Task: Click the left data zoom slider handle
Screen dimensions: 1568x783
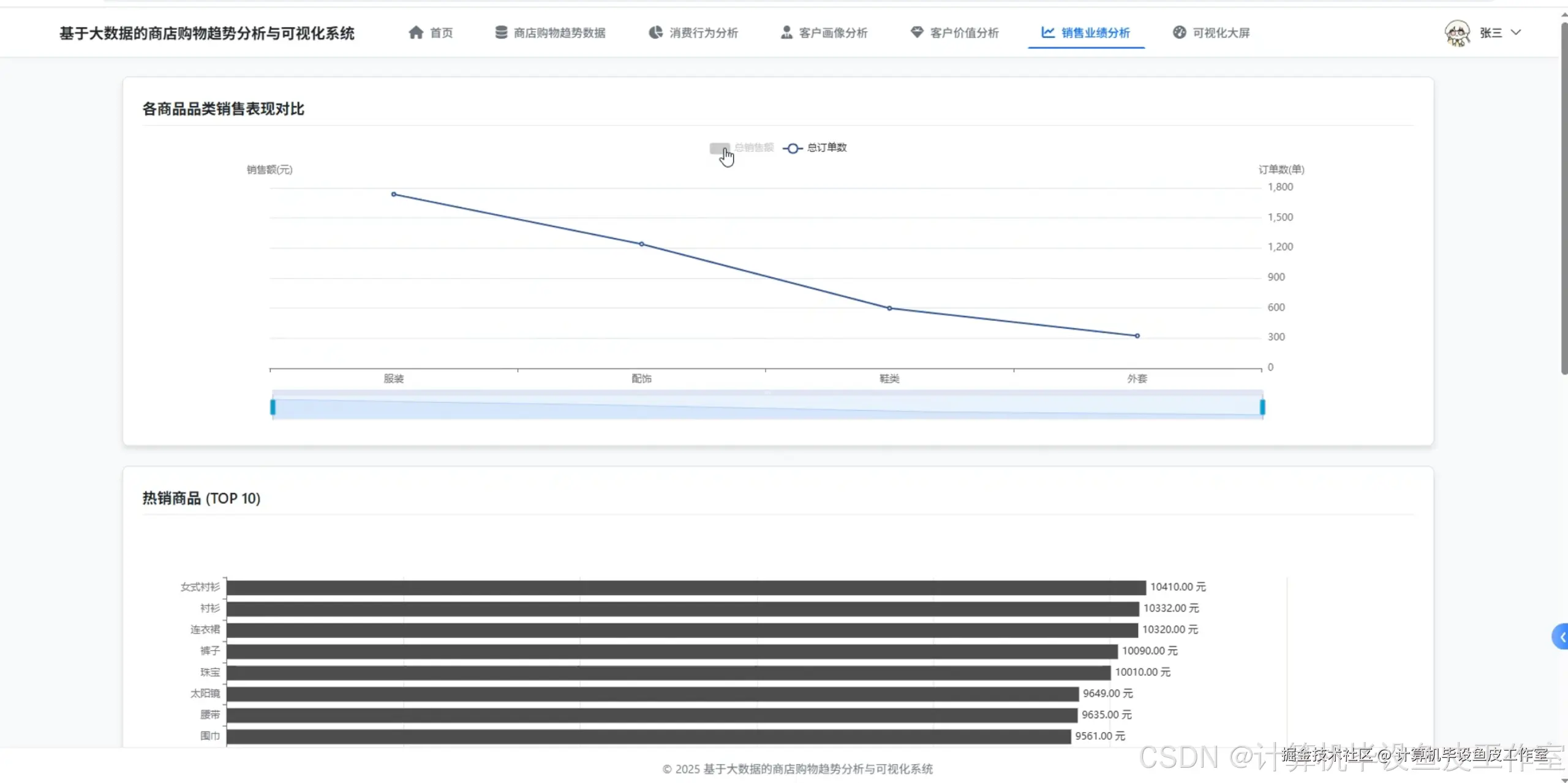Action: [x=273, y=407]
